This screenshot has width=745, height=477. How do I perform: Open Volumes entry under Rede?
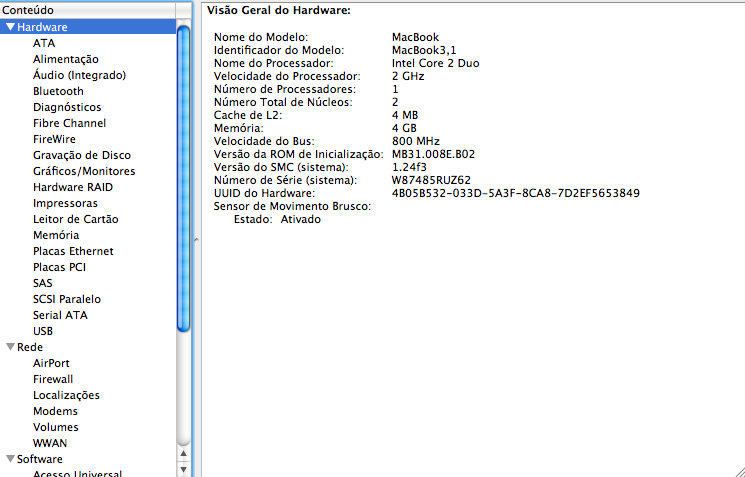click(x=56, y=428)
